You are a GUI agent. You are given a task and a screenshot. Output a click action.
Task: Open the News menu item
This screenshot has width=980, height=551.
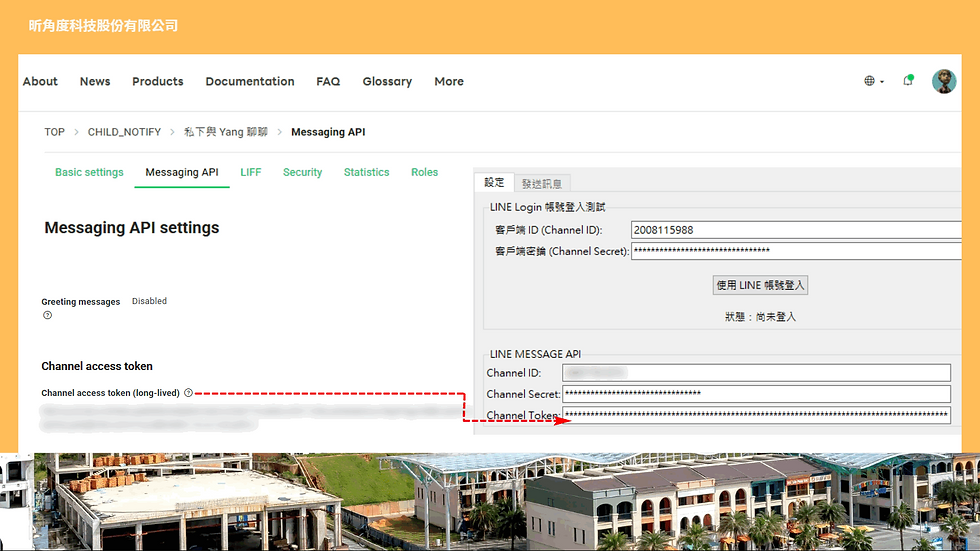tap(95, 81)
